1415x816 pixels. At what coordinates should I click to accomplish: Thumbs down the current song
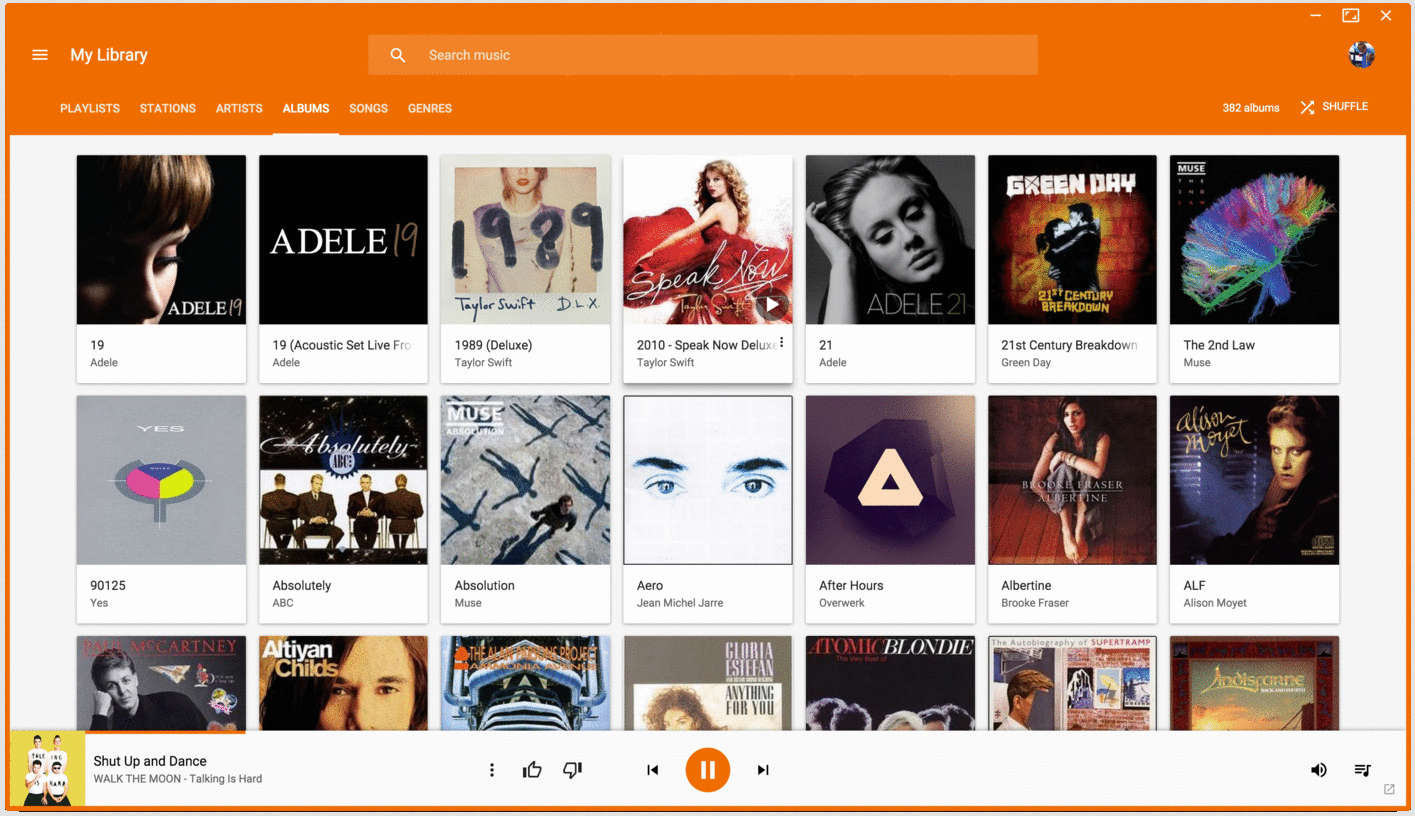point(573,770)
